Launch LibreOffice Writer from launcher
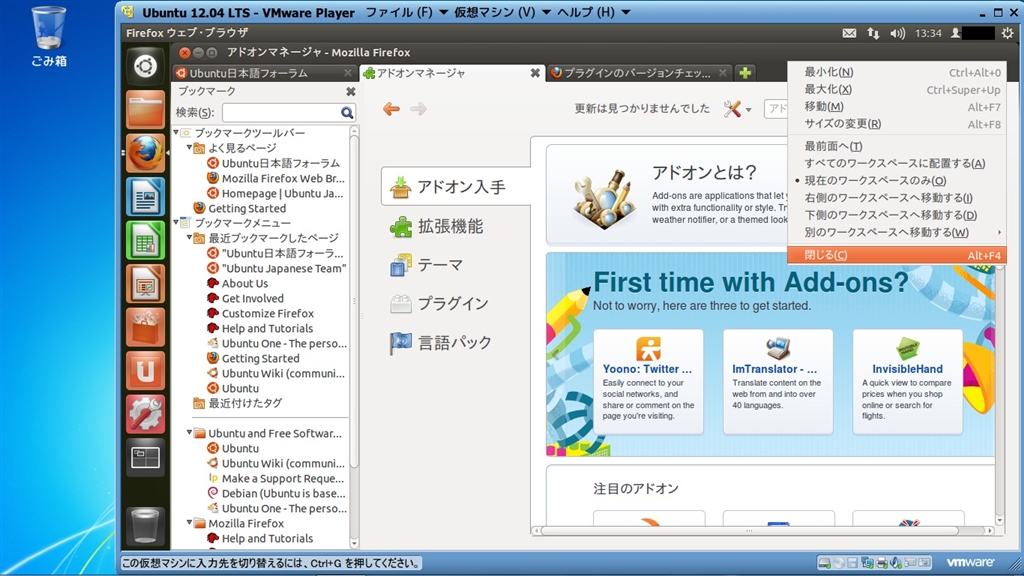 tap(145, 197)
